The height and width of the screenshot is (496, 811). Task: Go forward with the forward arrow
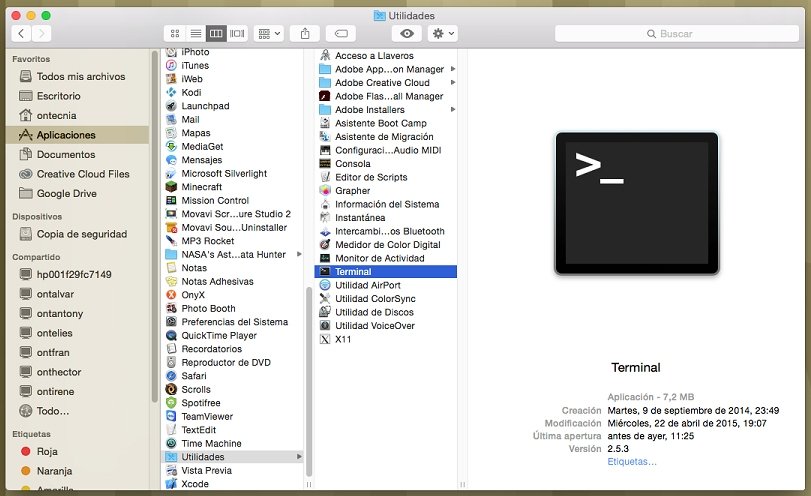pos(41,34)
